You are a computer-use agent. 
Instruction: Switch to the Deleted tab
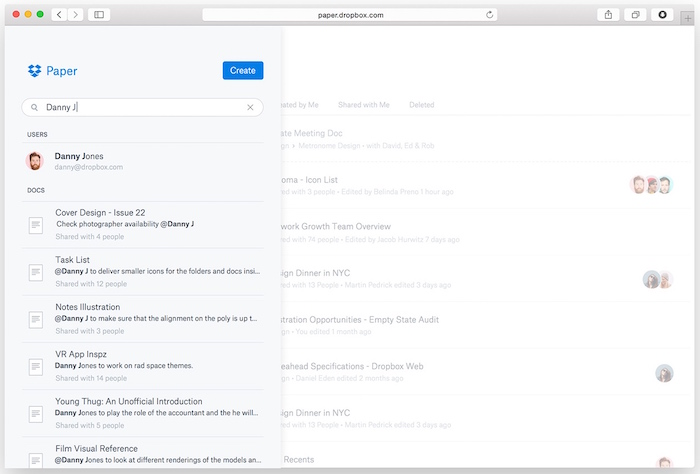(x=421, y=104)
